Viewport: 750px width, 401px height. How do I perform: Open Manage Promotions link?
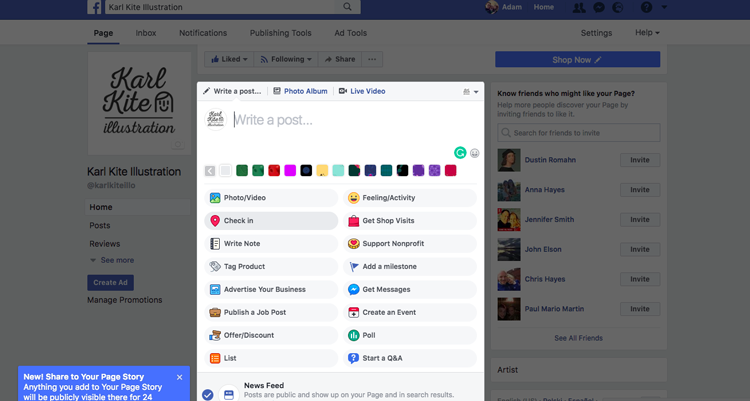(x=125, y=300)
